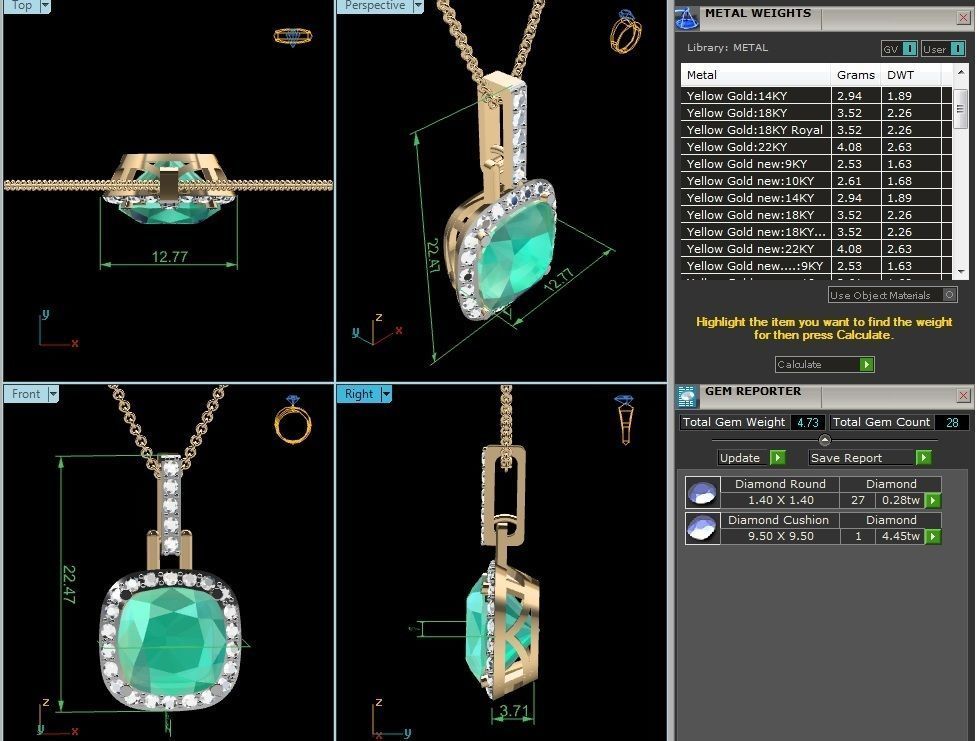Viewport: 977px width, 741px height.
Task: Select the Top viewport label tab
Action: pyautogui.click(x=21, y=6)
